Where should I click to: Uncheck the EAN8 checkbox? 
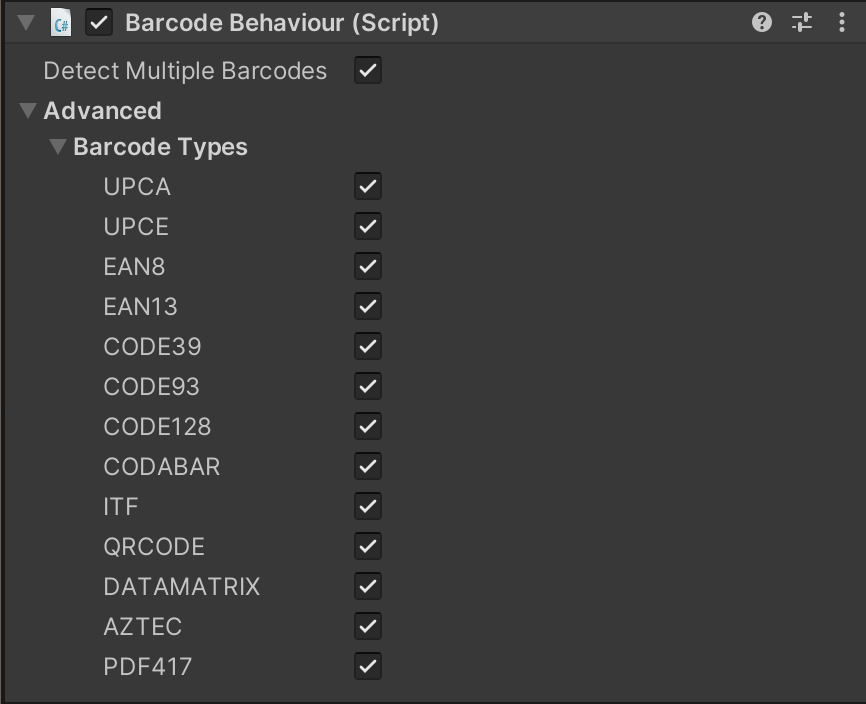point(367,266)
